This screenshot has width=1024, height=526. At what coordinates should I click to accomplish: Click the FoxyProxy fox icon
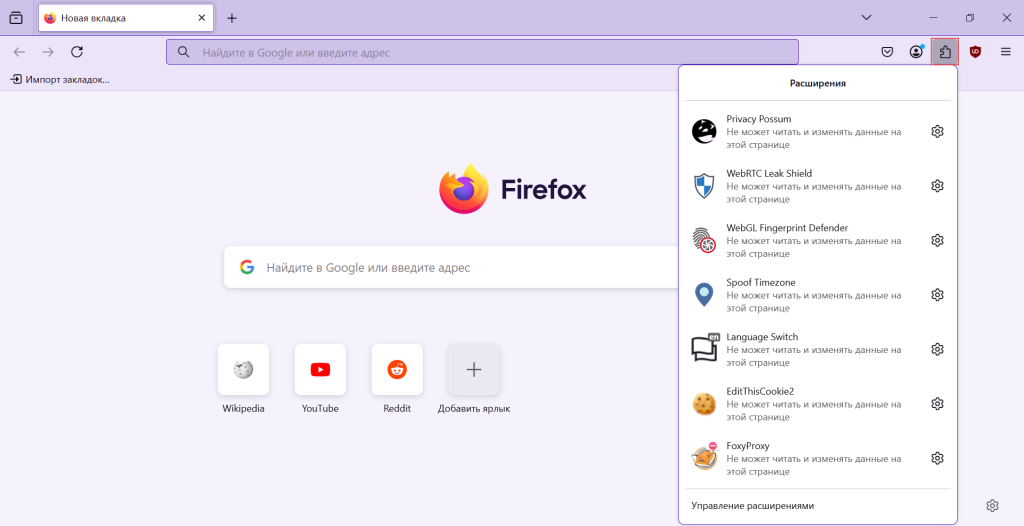coord(704,457)
